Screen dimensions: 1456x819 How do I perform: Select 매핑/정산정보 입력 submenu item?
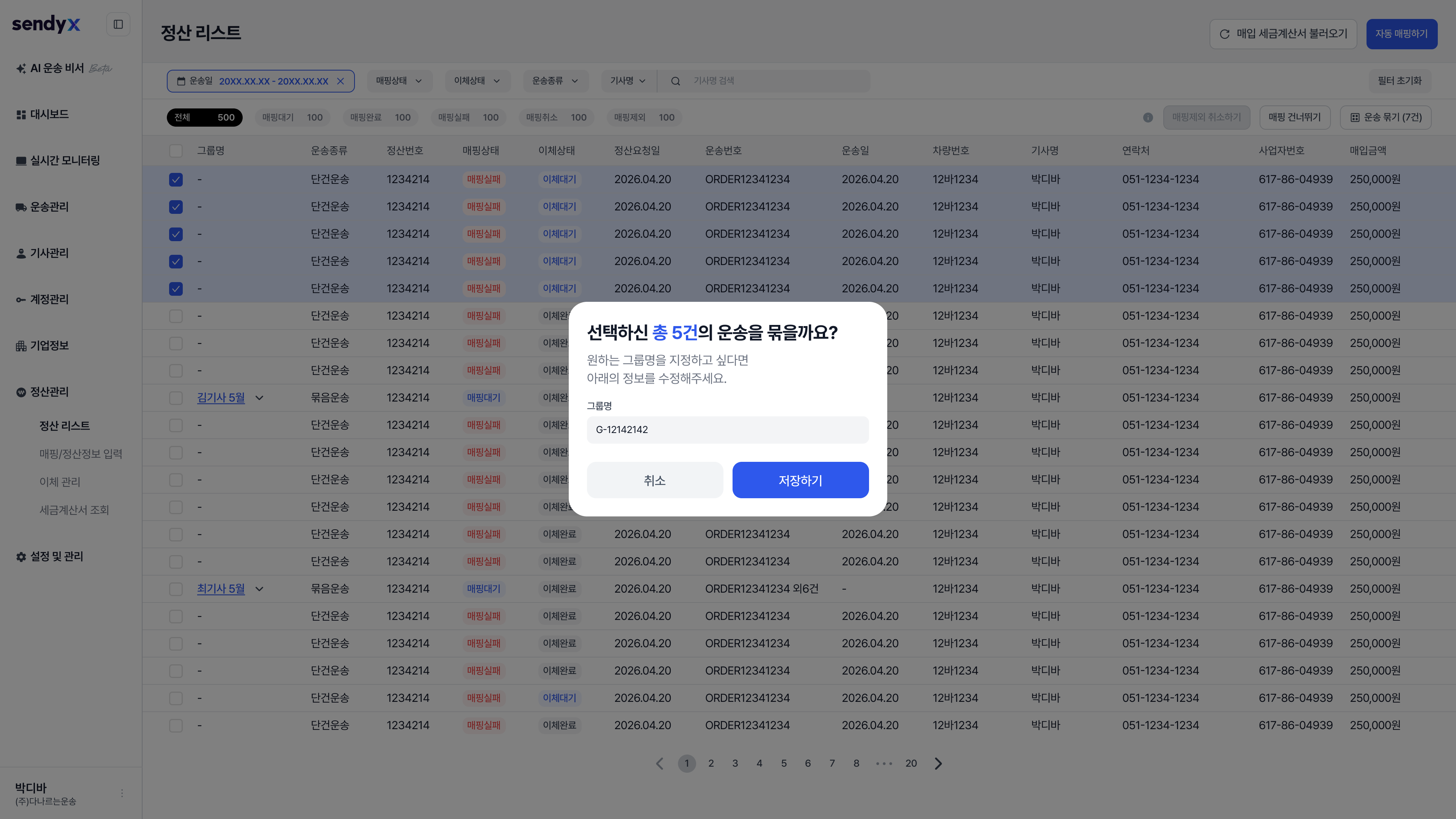[x=81, y=454]
